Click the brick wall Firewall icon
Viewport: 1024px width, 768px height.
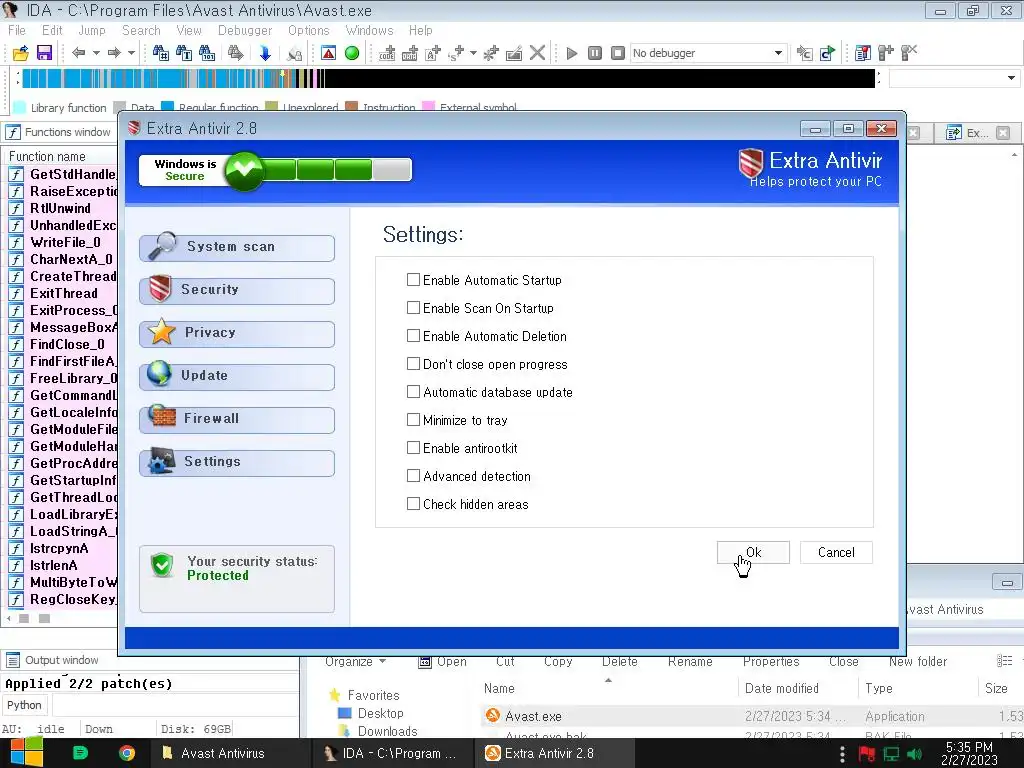click(162, 415)
